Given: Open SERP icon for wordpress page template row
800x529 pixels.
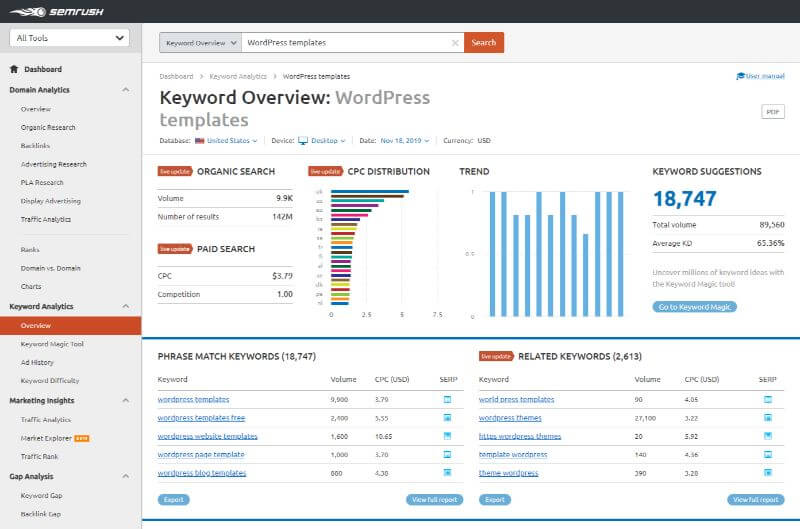Looking at the screenshot, I should coord(447,455).
